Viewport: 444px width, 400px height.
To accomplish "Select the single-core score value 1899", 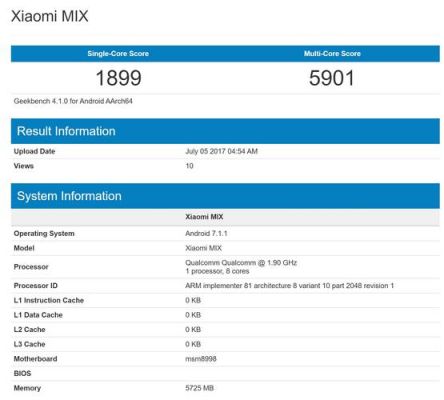I will point(118,78).
